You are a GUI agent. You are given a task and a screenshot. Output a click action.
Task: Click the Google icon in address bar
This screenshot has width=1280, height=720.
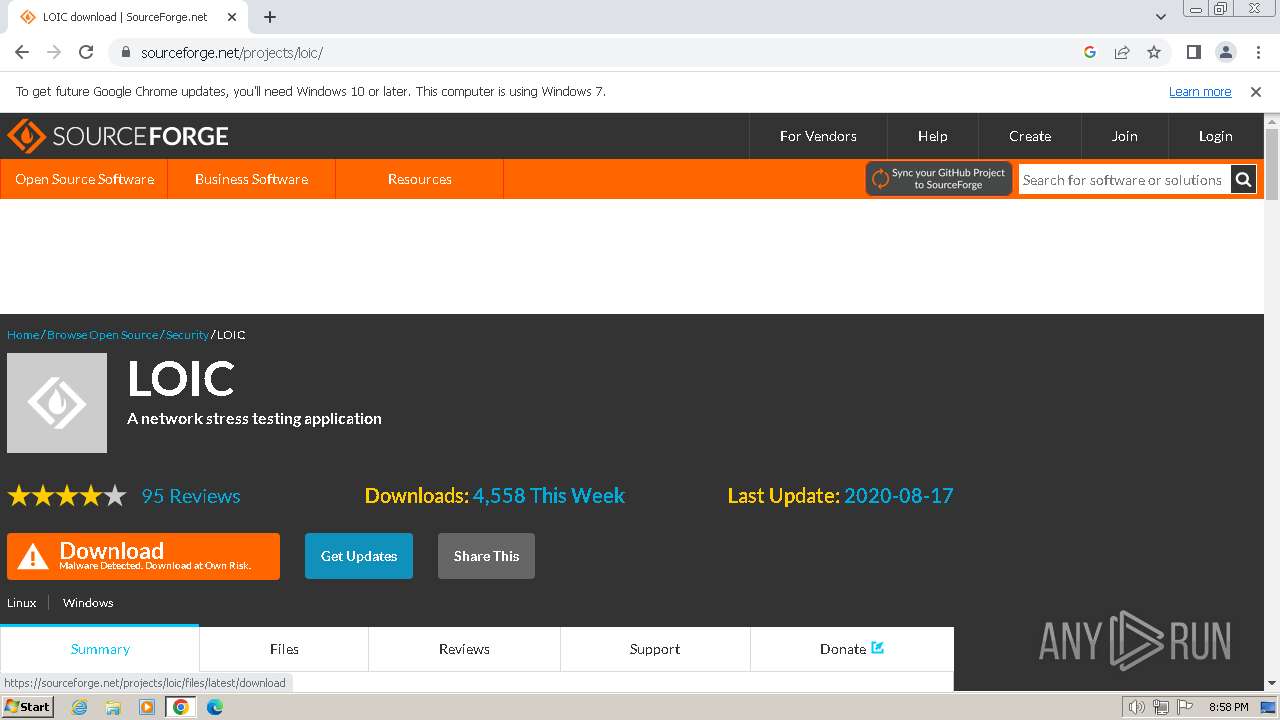[1090, 52]
